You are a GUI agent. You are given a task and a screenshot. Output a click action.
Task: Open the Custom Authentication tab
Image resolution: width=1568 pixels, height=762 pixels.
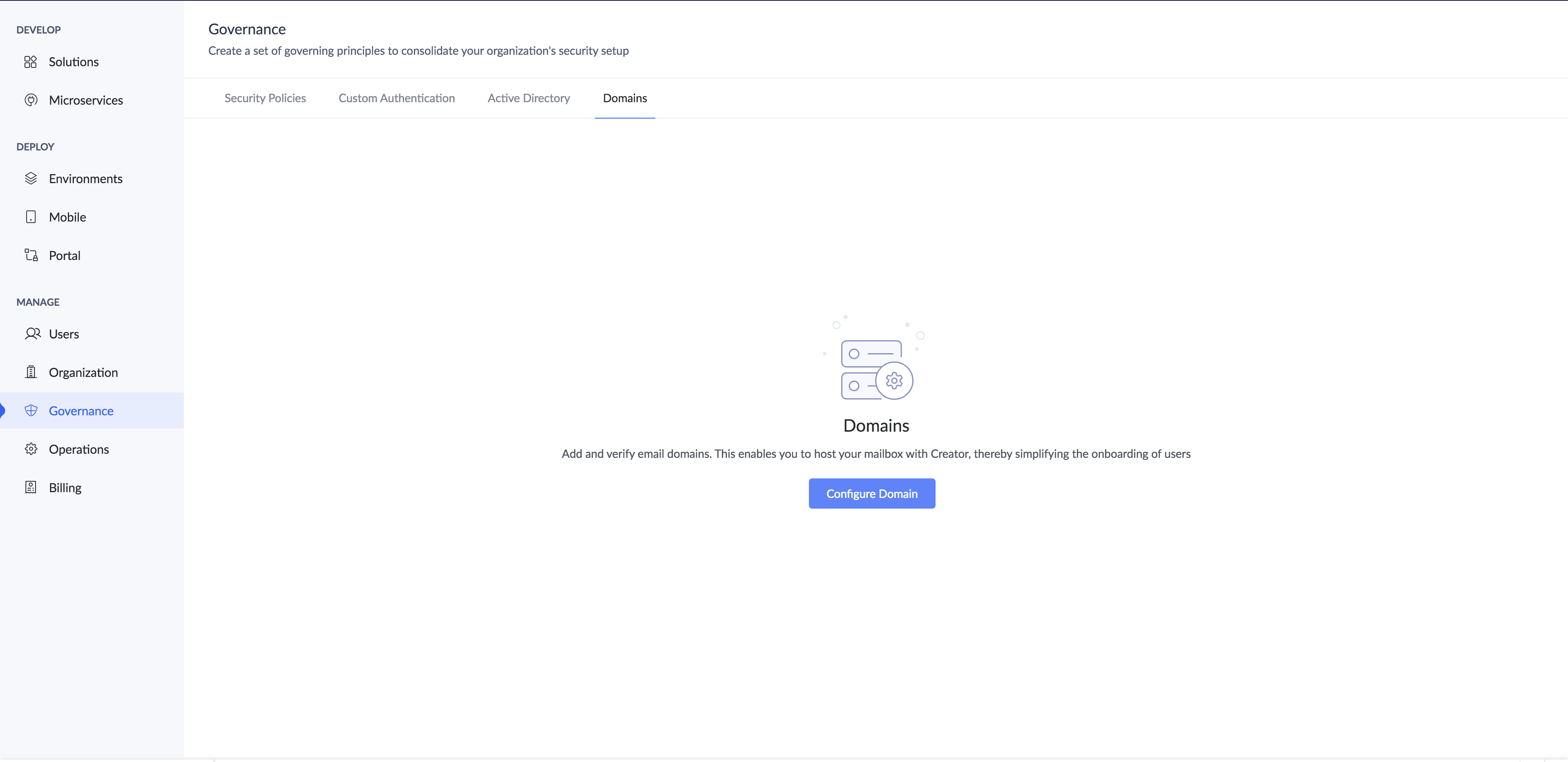click(396, 99)
